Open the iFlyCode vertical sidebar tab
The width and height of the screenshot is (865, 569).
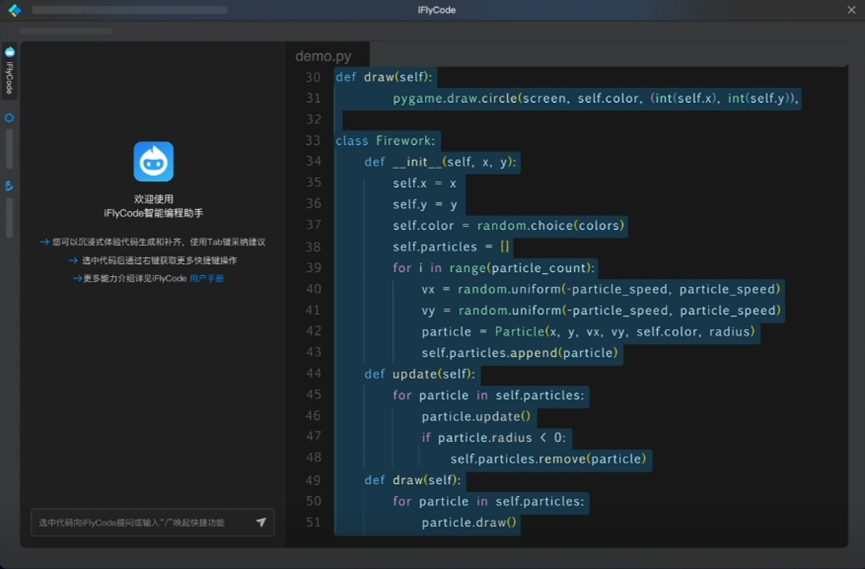point(10,71)
